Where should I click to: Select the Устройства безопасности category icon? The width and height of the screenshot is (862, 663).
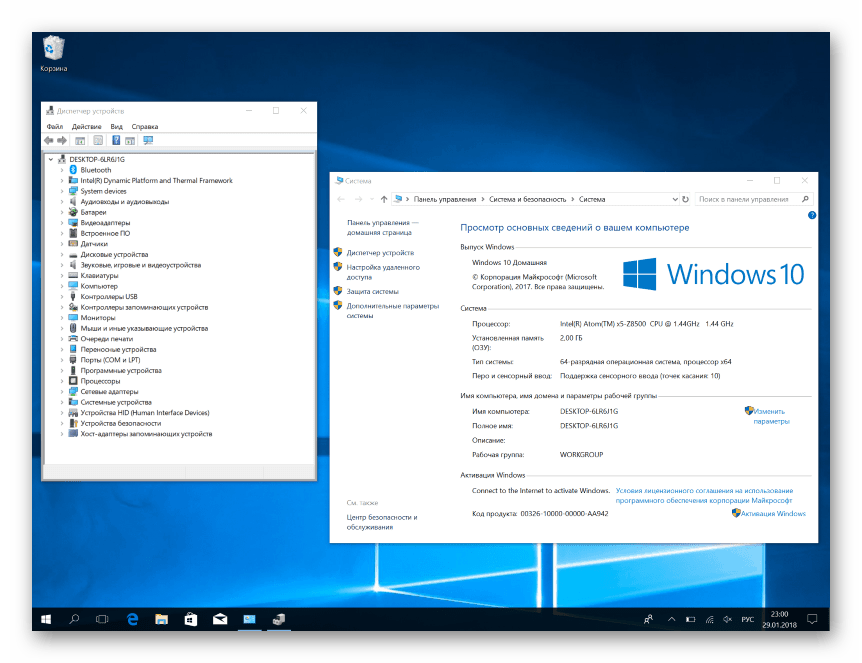point(73,423)
